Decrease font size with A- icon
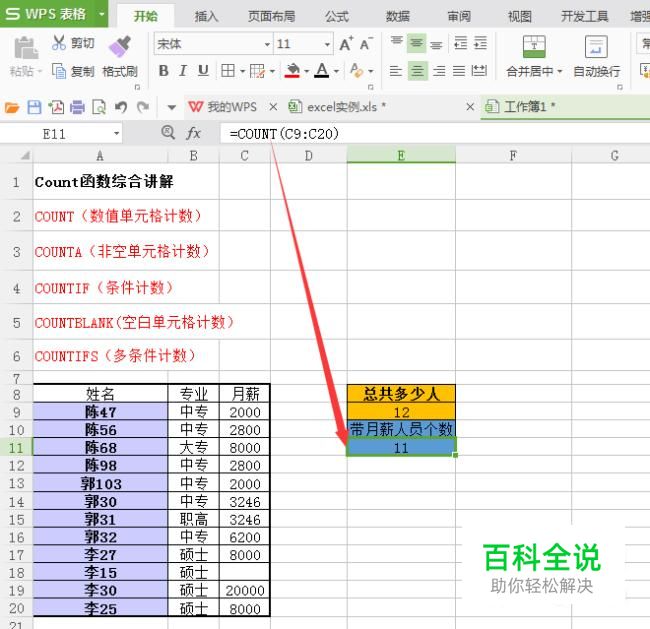The width and height of the screenshot is (650, 629). [x=366, y=44]
